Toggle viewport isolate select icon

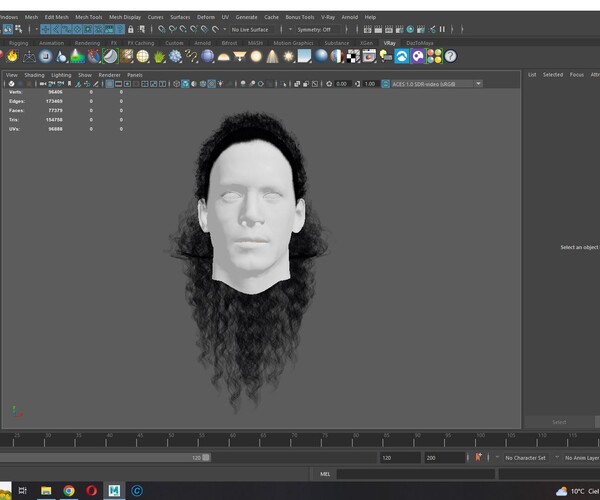click(x=283, y=84)
